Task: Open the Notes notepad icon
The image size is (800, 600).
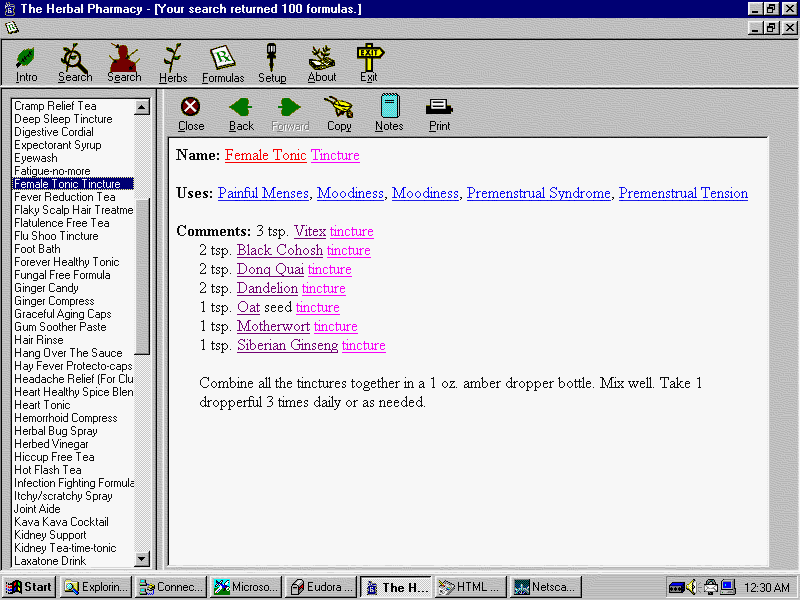Action: click(389, 113)
